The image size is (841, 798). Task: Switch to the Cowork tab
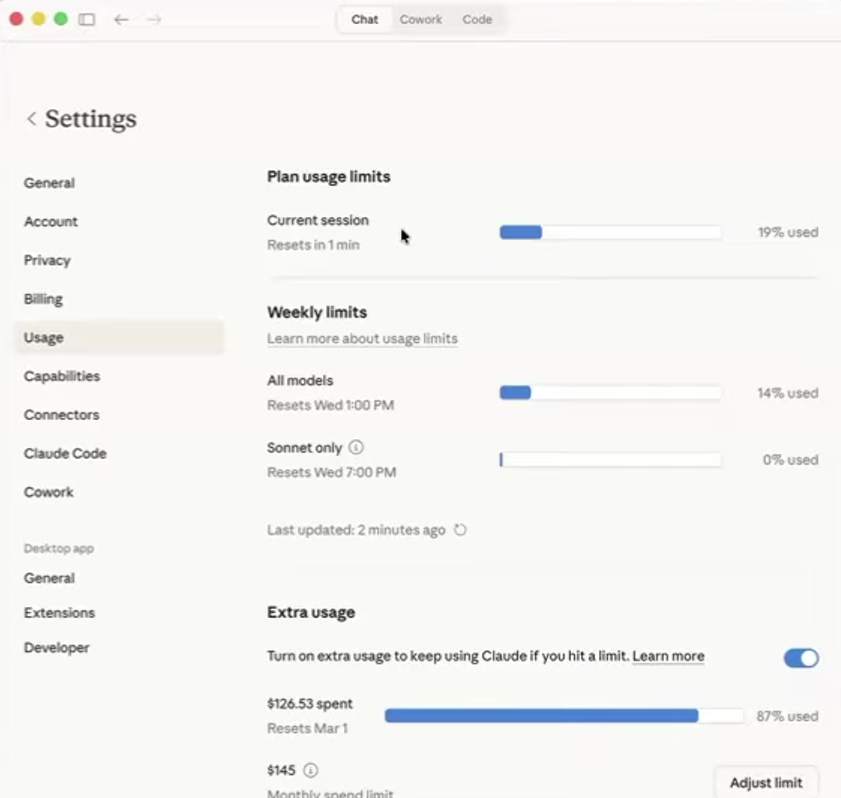(420, 19)
